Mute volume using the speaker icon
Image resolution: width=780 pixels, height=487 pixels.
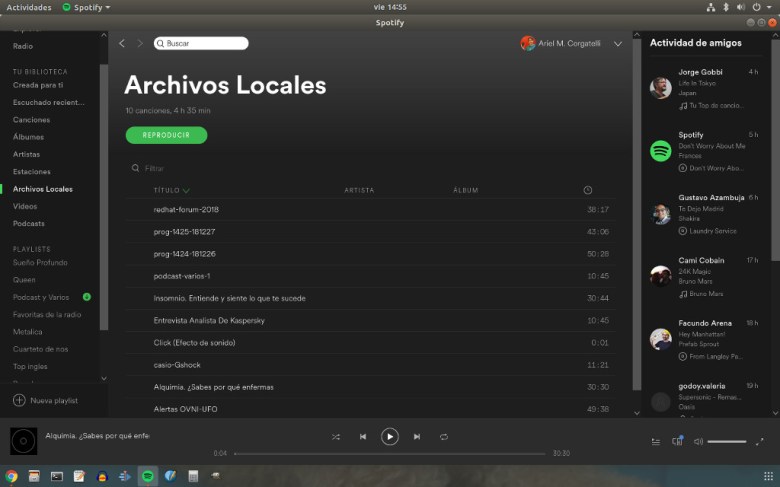[x=698, y=441]
